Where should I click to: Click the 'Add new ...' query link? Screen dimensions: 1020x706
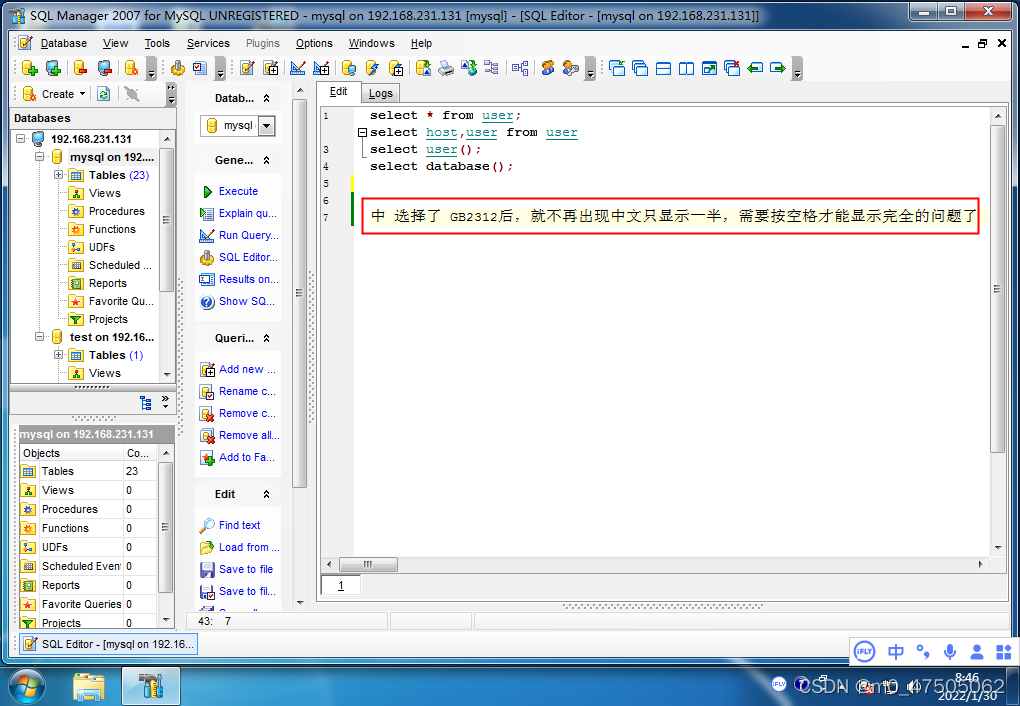(247, 370)
